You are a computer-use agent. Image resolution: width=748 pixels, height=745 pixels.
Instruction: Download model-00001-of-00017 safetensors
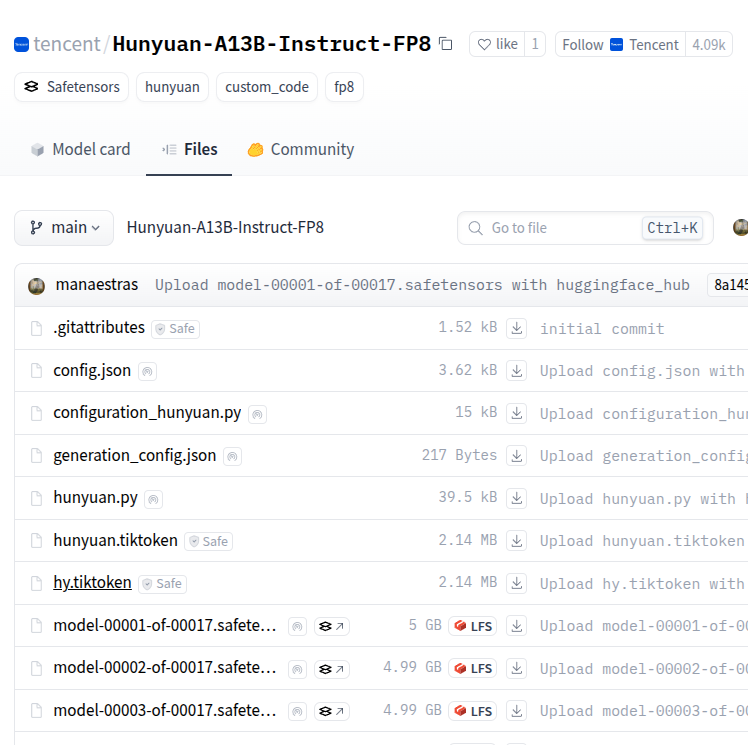tap(517, 625)
